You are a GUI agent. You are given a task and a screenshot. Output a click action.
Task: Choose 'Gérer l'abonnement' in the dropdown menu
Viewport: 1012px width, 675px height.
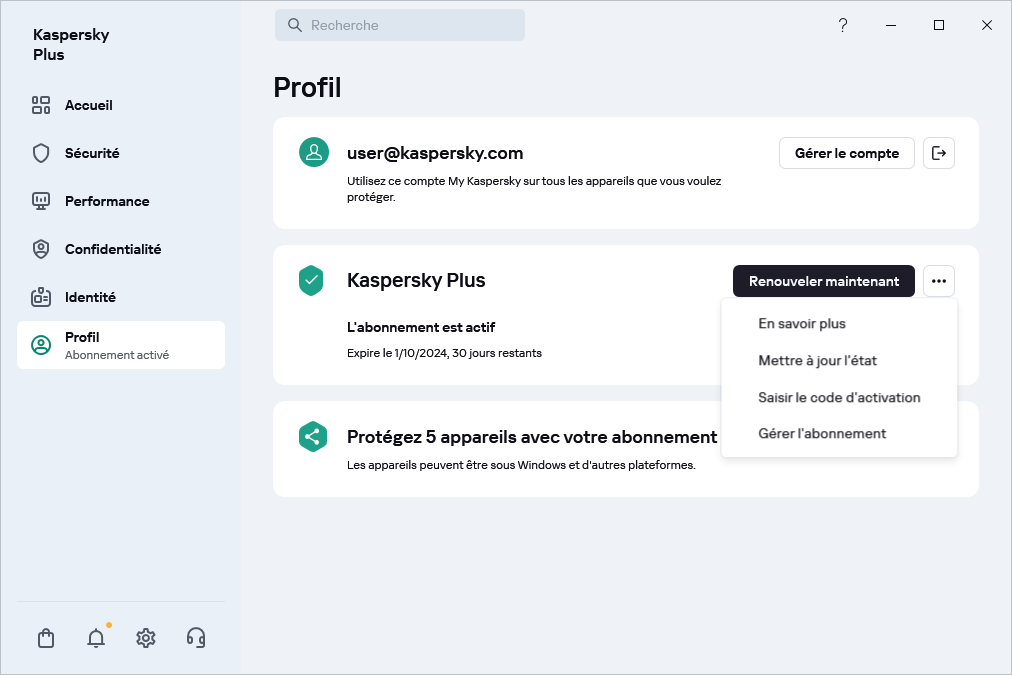[x=822, y=433]
